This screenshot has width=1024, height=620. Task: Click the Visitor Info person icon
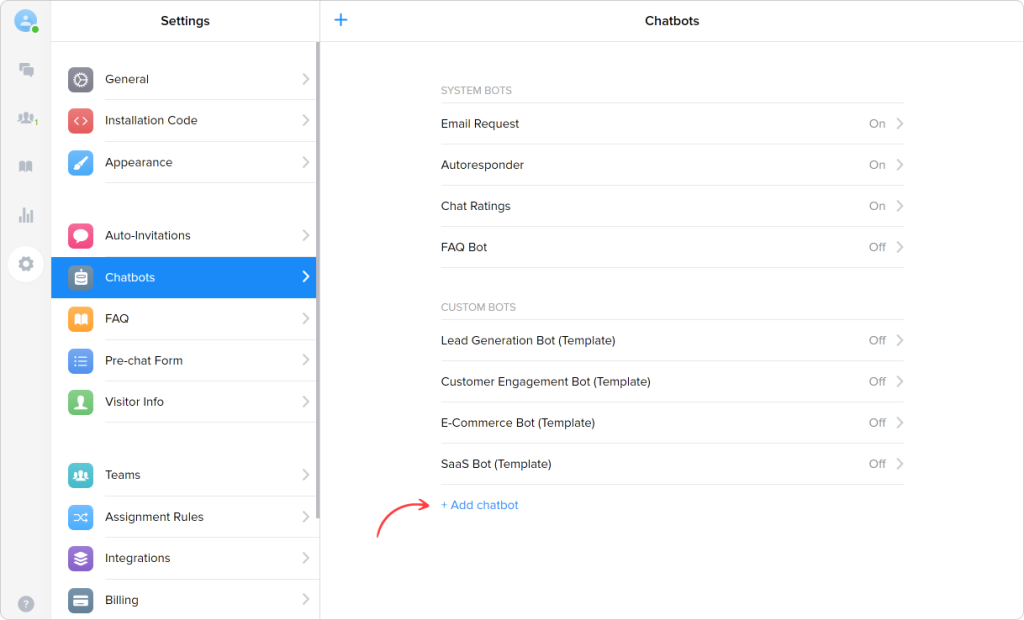[x=80, y=401]
